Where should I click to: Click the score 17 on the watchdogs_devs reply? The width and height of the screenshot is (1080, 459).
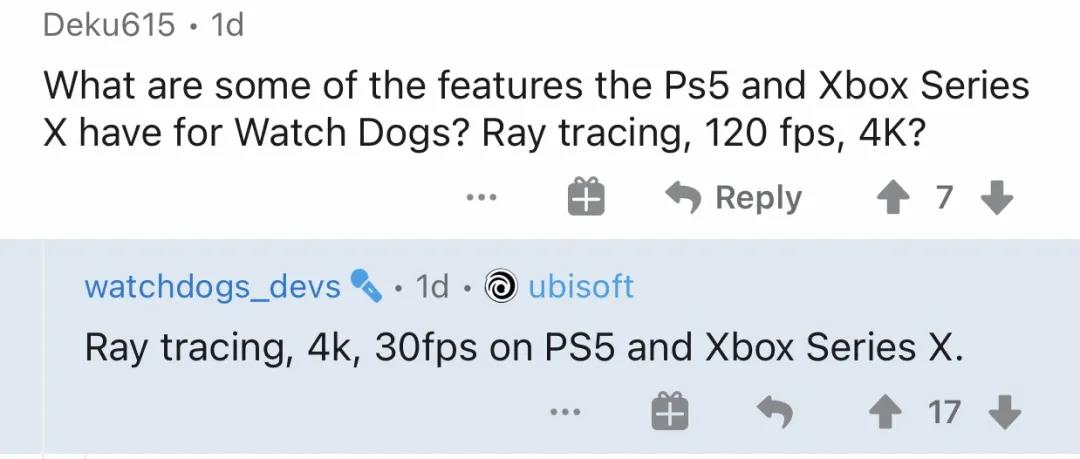click(x=944, y=411)
